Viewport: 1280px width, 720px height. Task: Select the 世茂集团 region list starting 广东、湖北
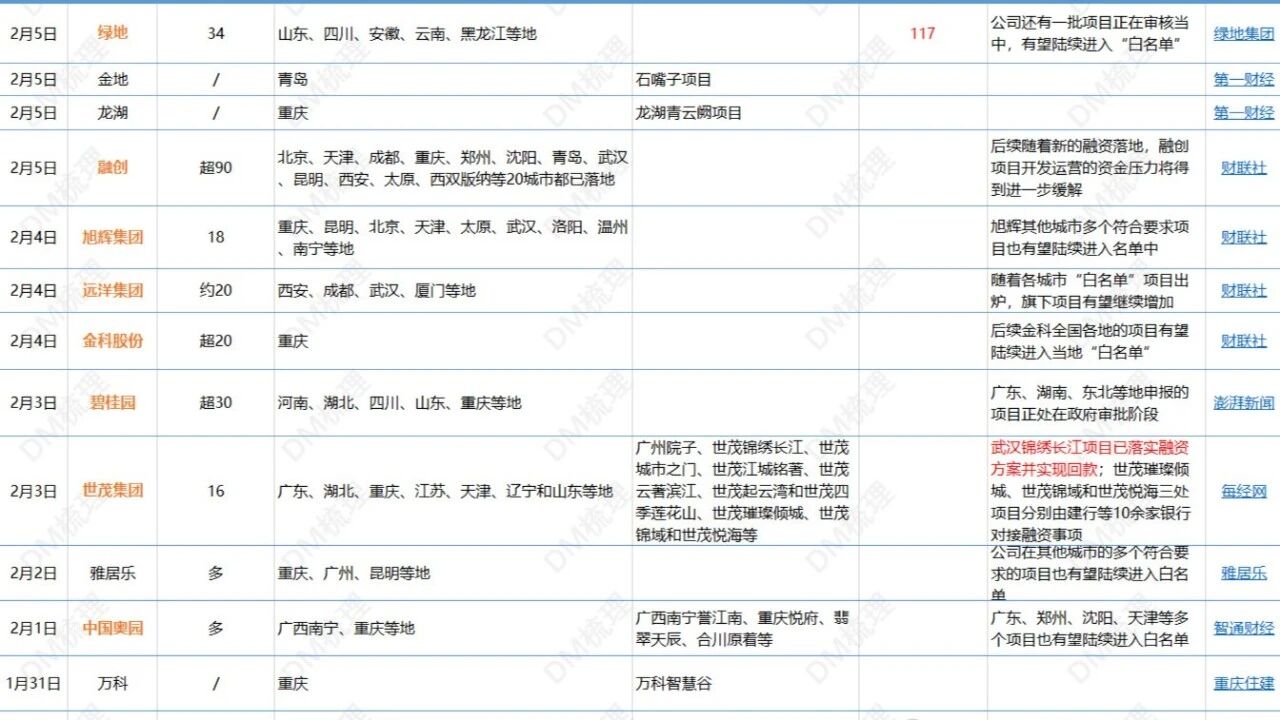click(453, 490)
